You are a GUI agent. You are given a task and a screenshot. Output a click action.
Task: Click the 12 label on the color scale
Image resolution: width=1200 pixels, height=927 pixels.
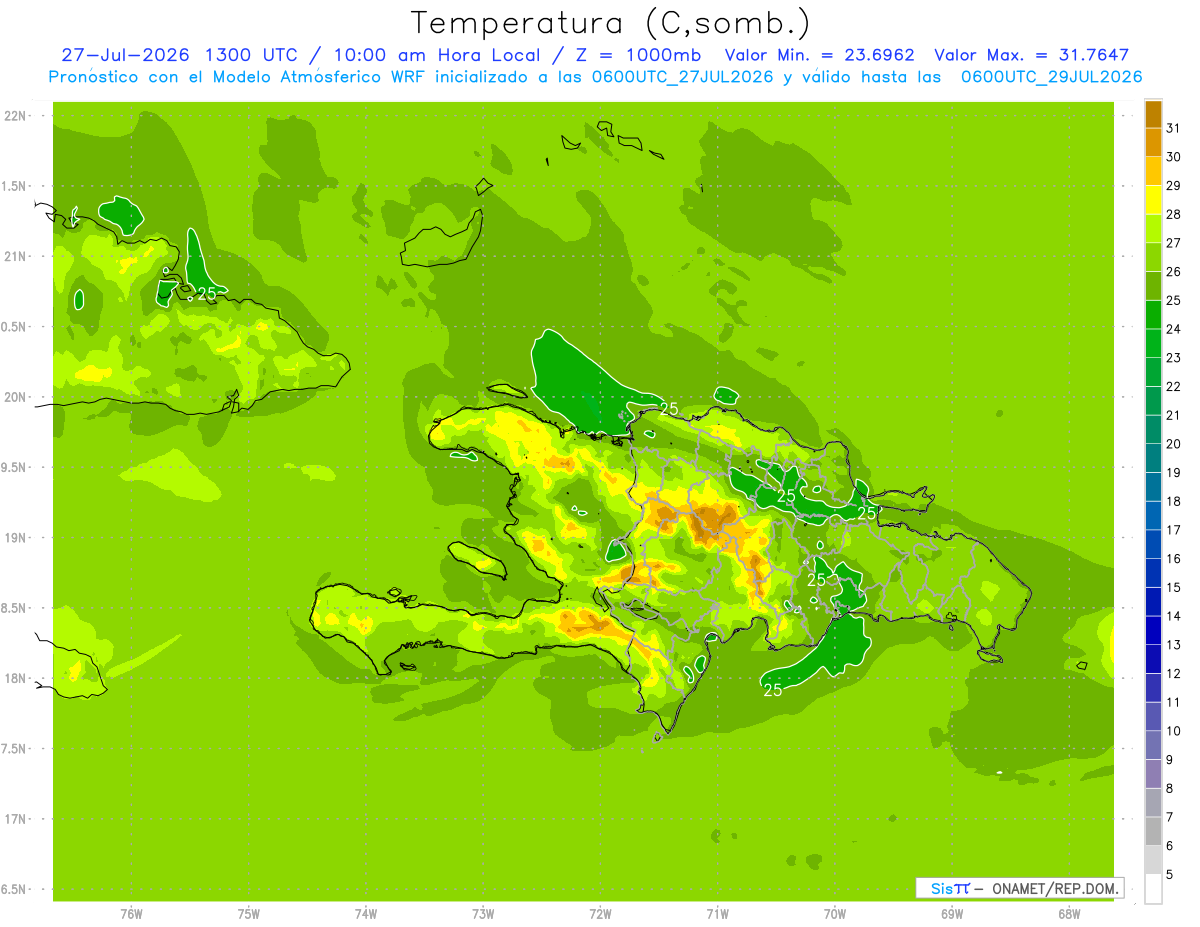click(1174, 673)
